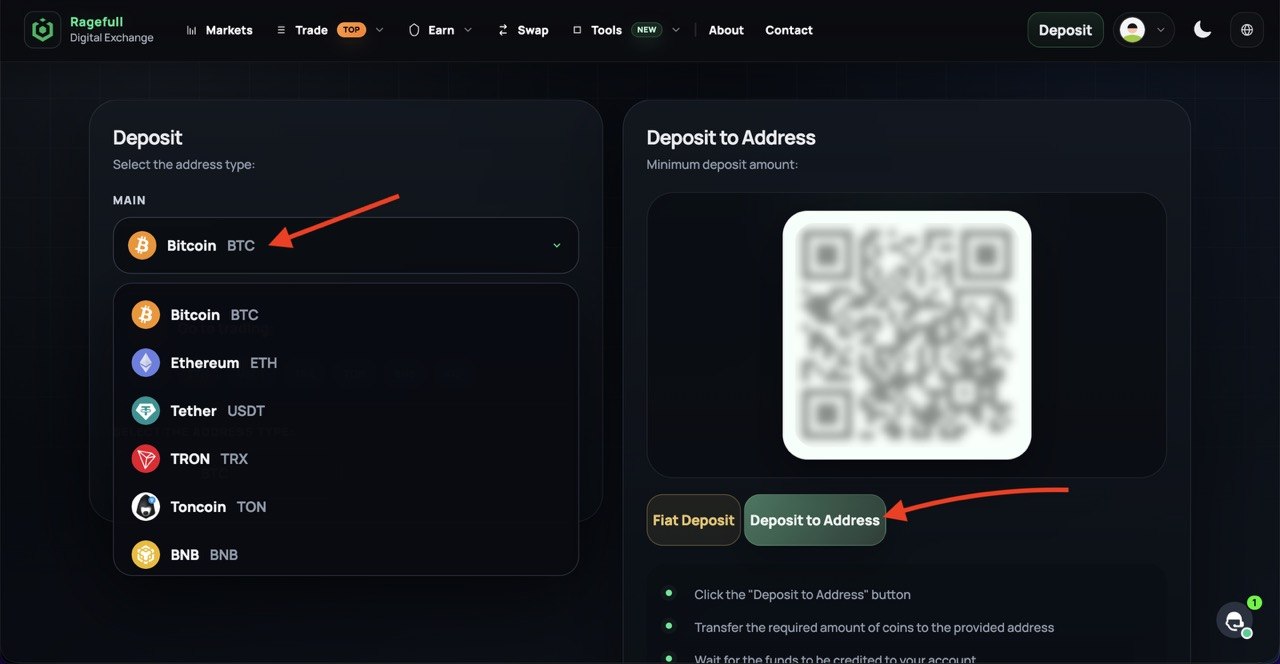1280x664 pixels.
Task: Click the BNB yellow icon
Action: click(146, 555)
